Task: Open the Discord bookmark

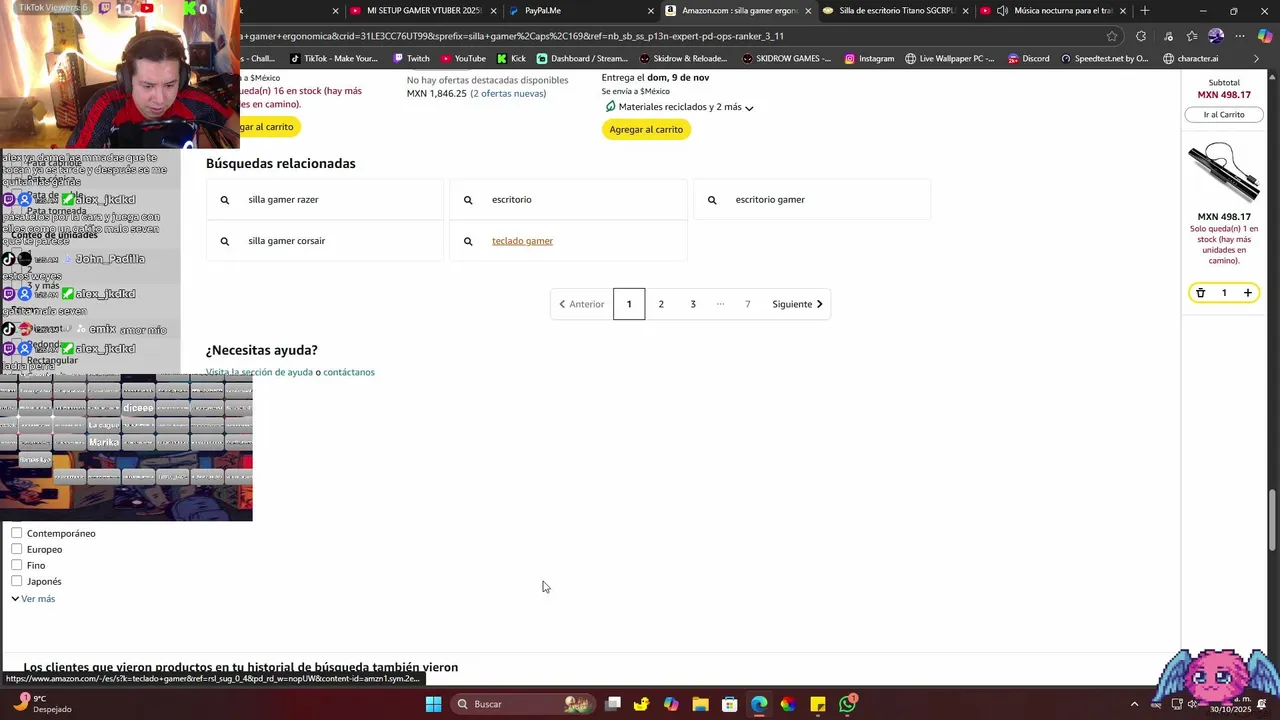Action: click(1029, 59)
